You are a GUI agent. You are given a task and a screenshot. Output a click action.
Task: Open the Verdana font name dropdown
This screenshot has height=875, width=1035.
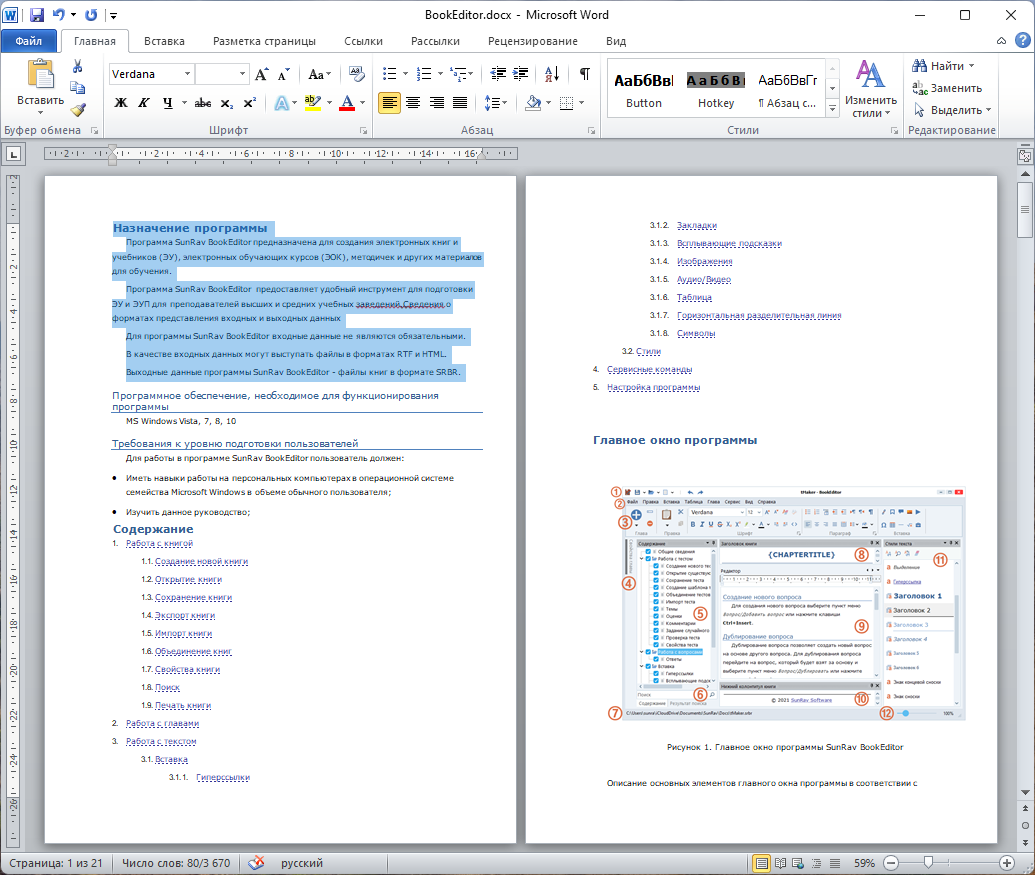pos(187,74)
